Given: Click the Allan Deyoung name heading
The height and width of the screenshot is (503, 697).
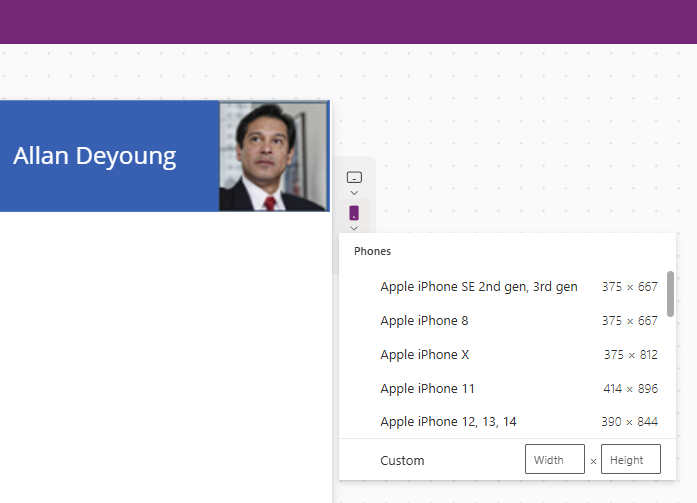Looking at the screenshot, I should tap(95, 156).
